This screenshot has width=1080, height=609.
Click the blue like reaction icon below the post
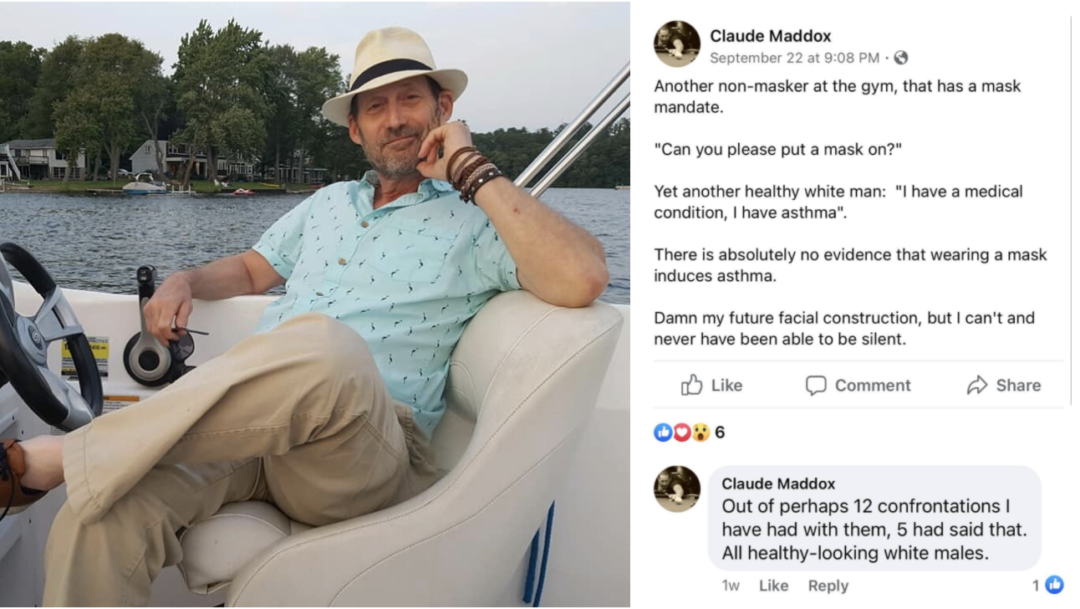coord(662,432)
